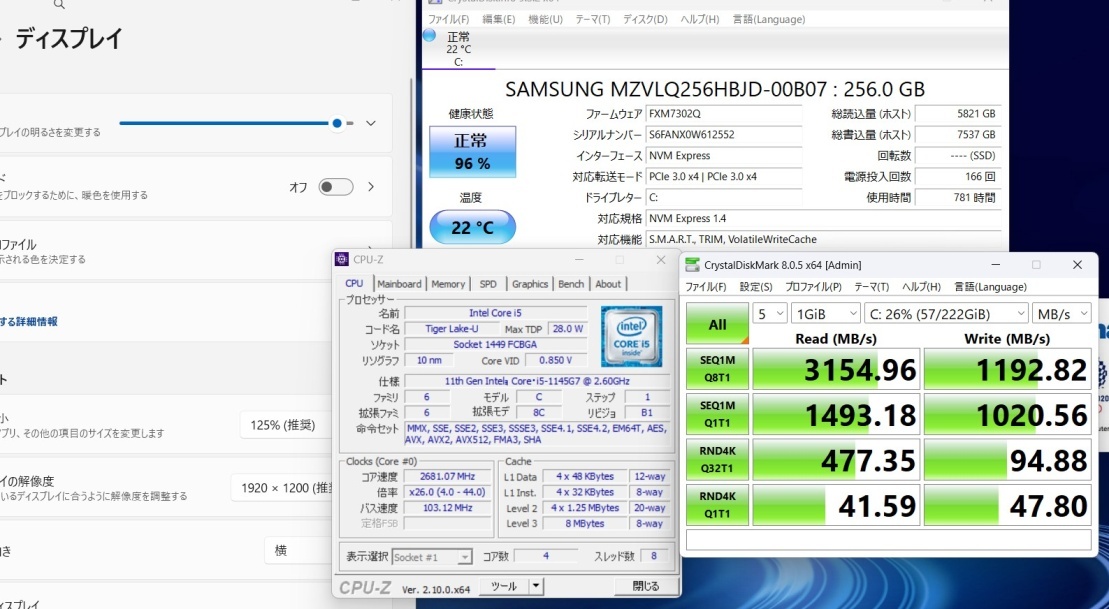Select the C: drive status orb
This screenshot has width=1109, height=609.
click(429, 36)
